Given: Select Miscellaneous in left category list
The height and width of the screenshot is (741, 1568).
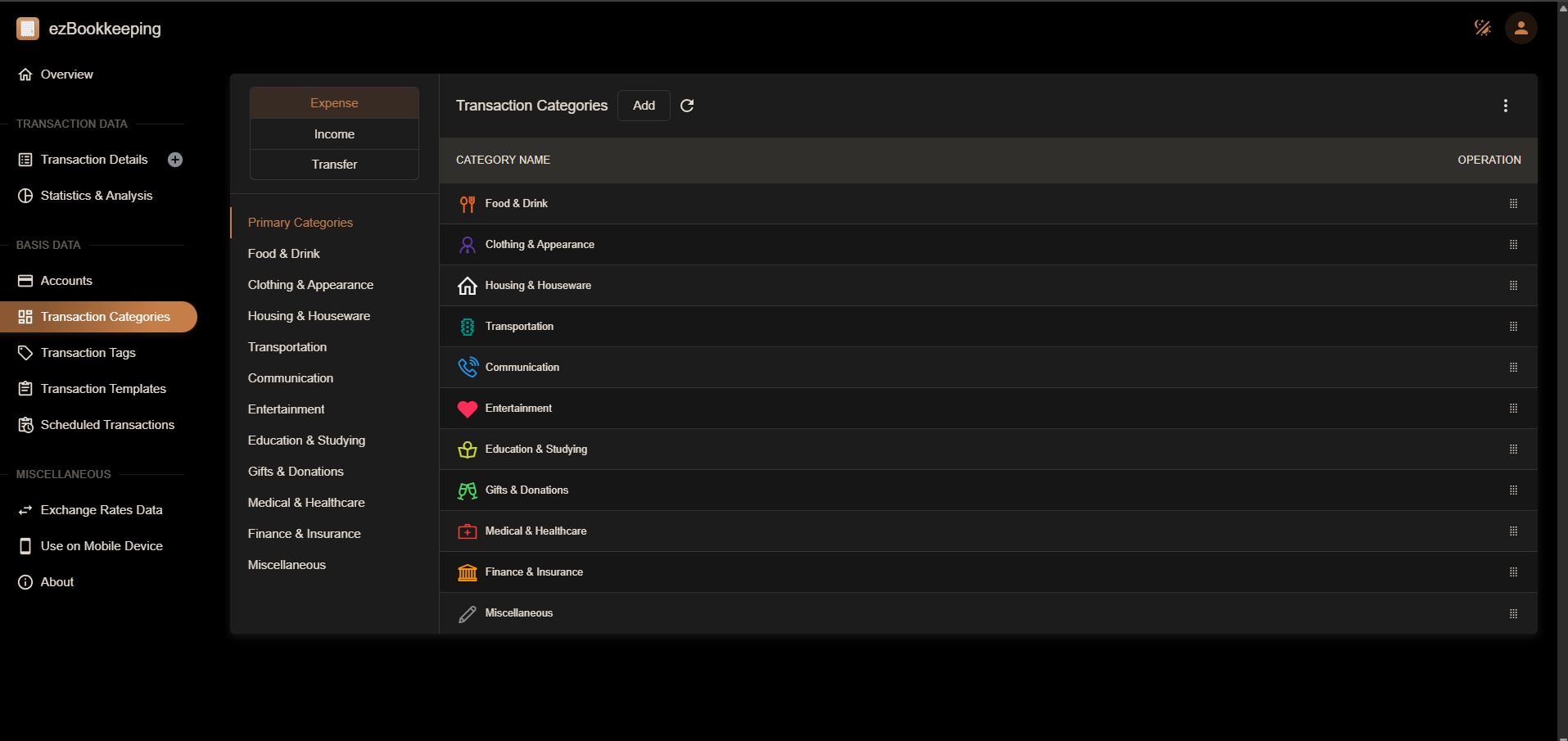Looking at the screenshot, I should click(334, 565).
